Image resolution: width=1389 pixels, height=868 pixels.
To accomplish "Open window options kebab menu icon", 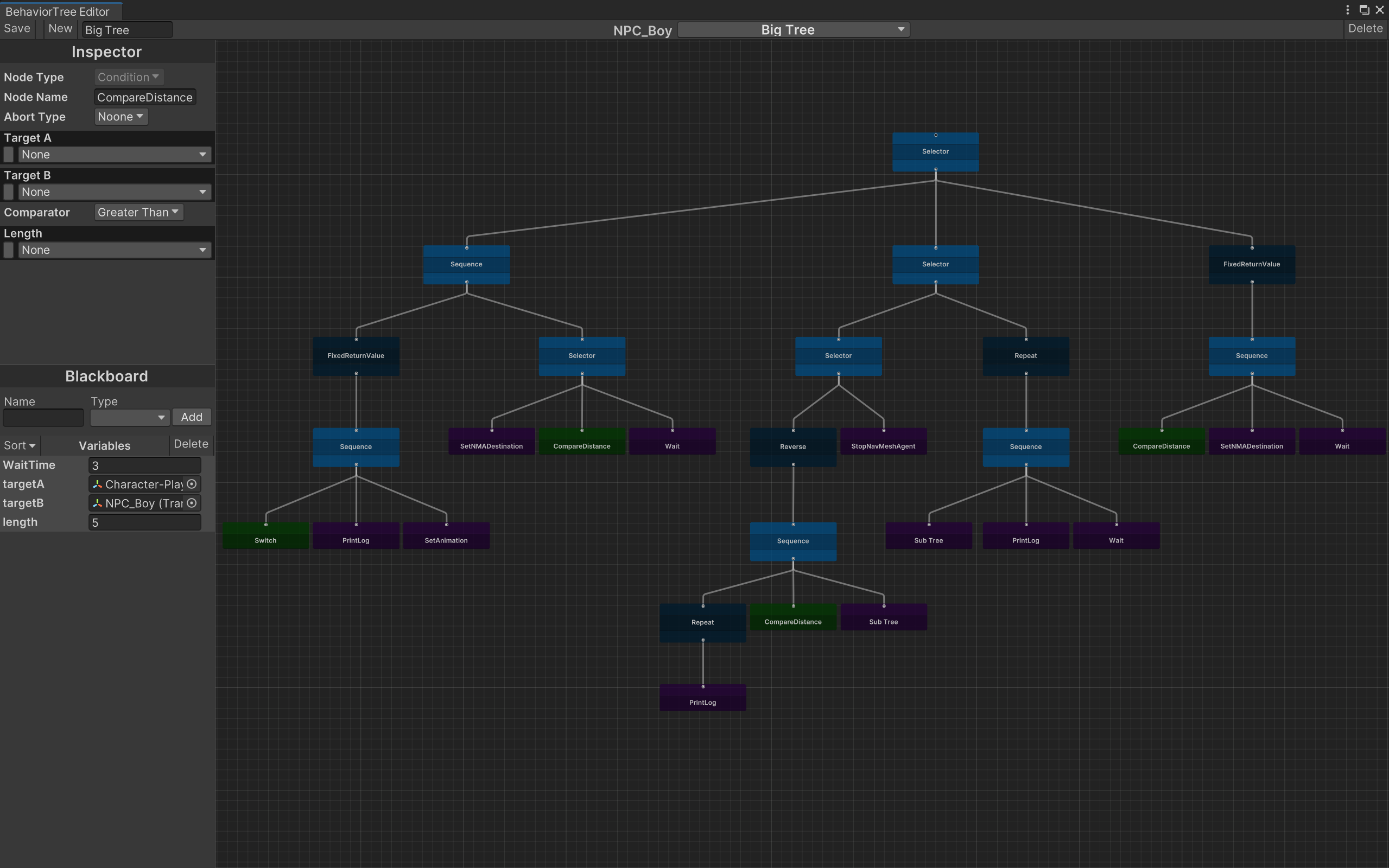I will click(x=1347, y=10).
